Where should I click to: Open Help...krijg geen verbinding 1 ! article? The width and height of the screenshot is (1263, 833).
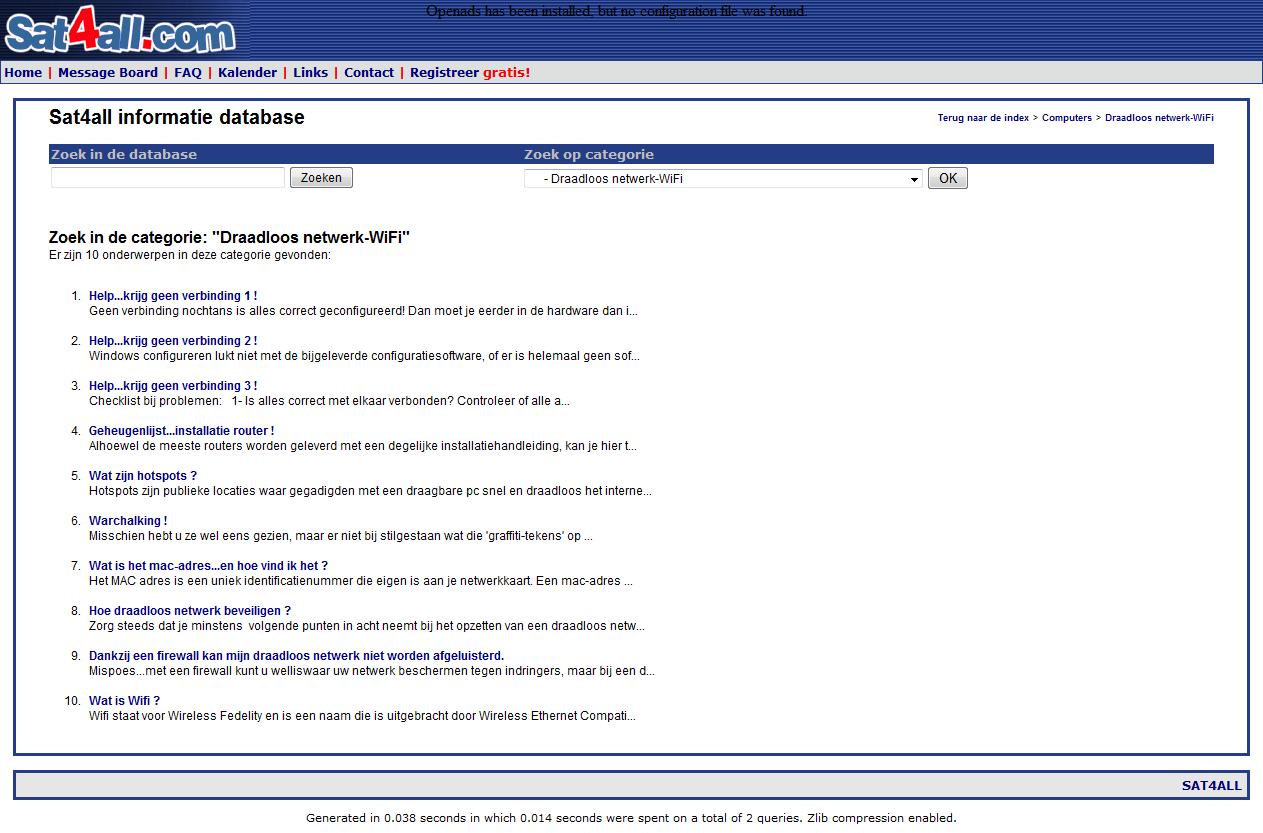tap(173, 296)
